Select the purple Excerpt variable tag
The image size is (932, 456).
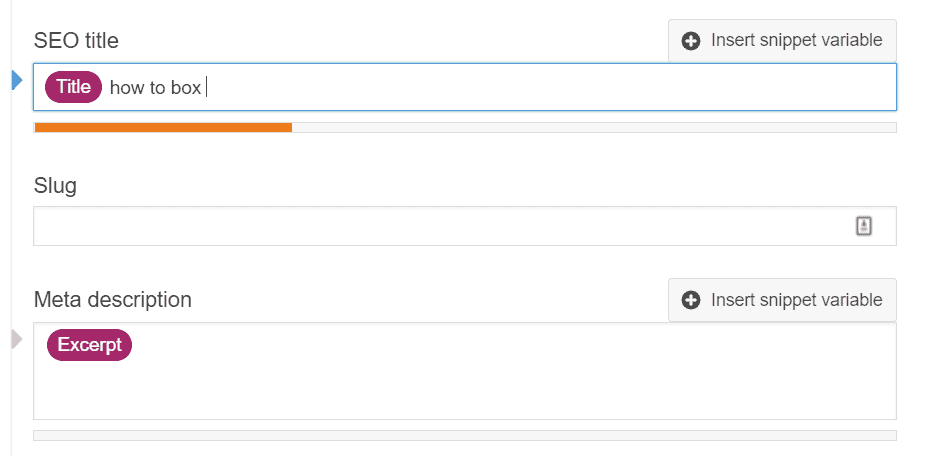click(89, 345)
